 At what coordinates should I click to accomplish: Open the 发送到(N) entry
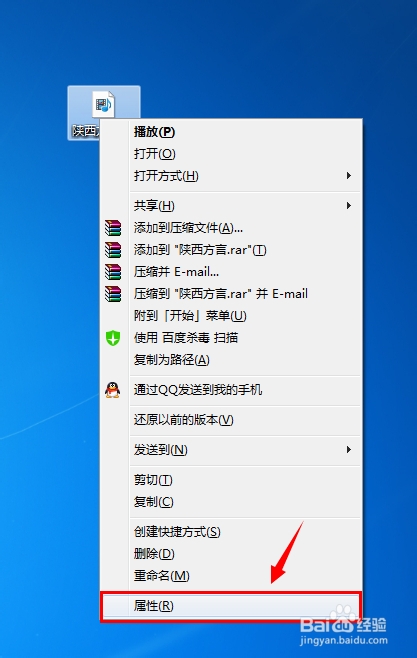tap(160, 450)
